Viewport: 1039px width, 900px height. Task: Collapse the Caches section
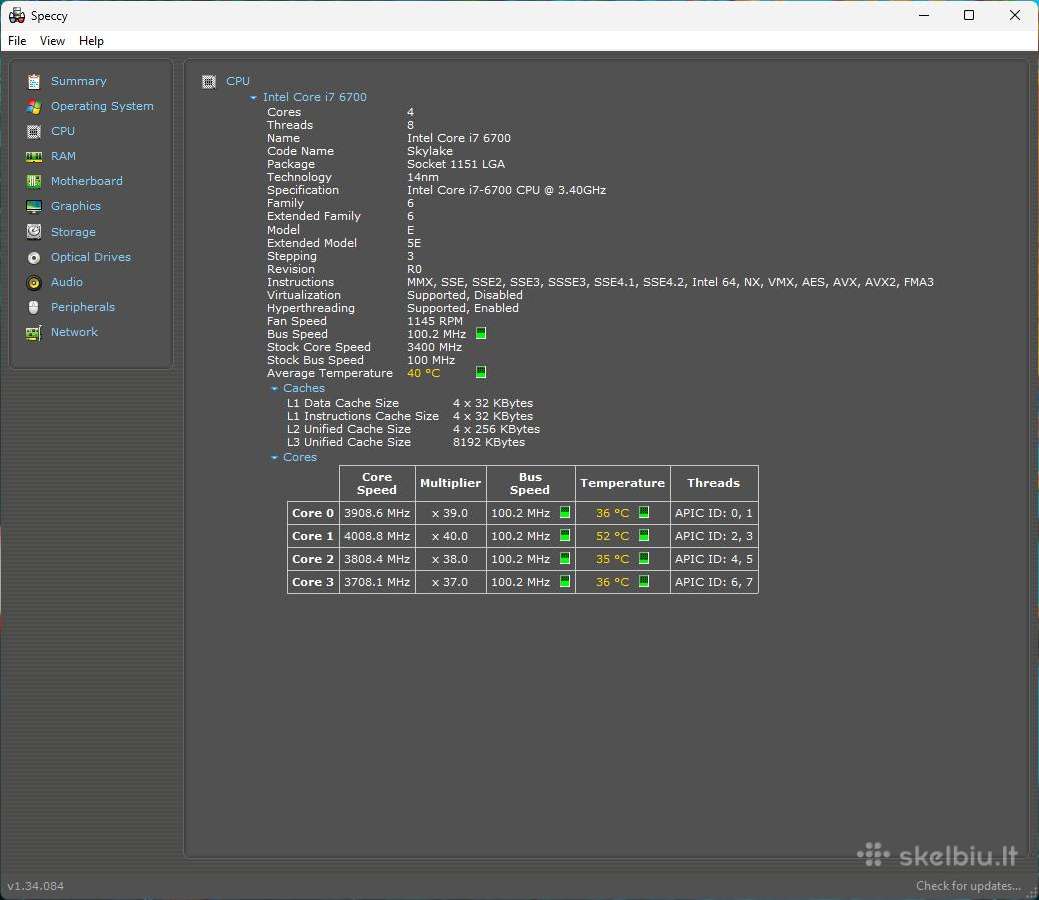pos(274,388)
